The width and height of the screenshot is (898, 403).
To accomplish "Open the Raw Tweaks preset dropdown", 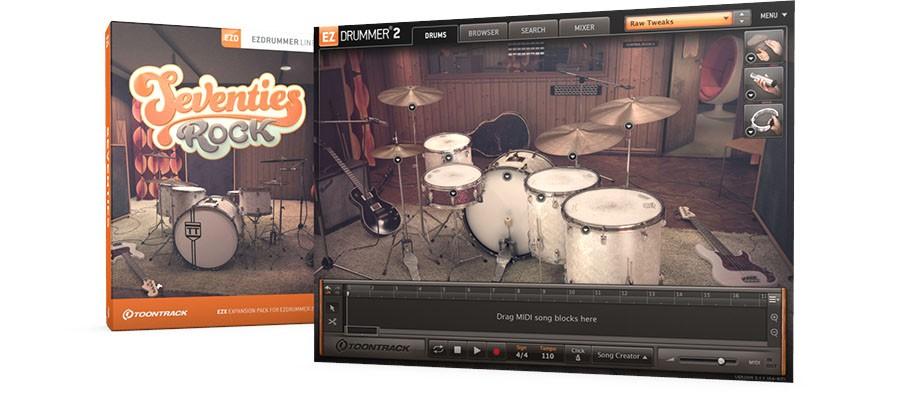I will pyautogui.click(x=679, y=22).
